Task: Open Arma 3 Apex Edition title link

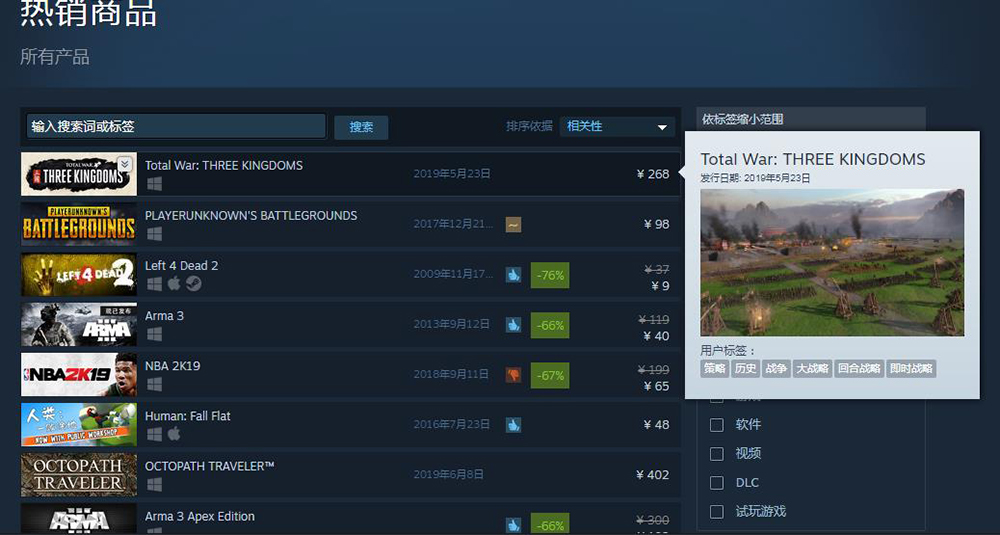Action: click(x=200, y=517)
